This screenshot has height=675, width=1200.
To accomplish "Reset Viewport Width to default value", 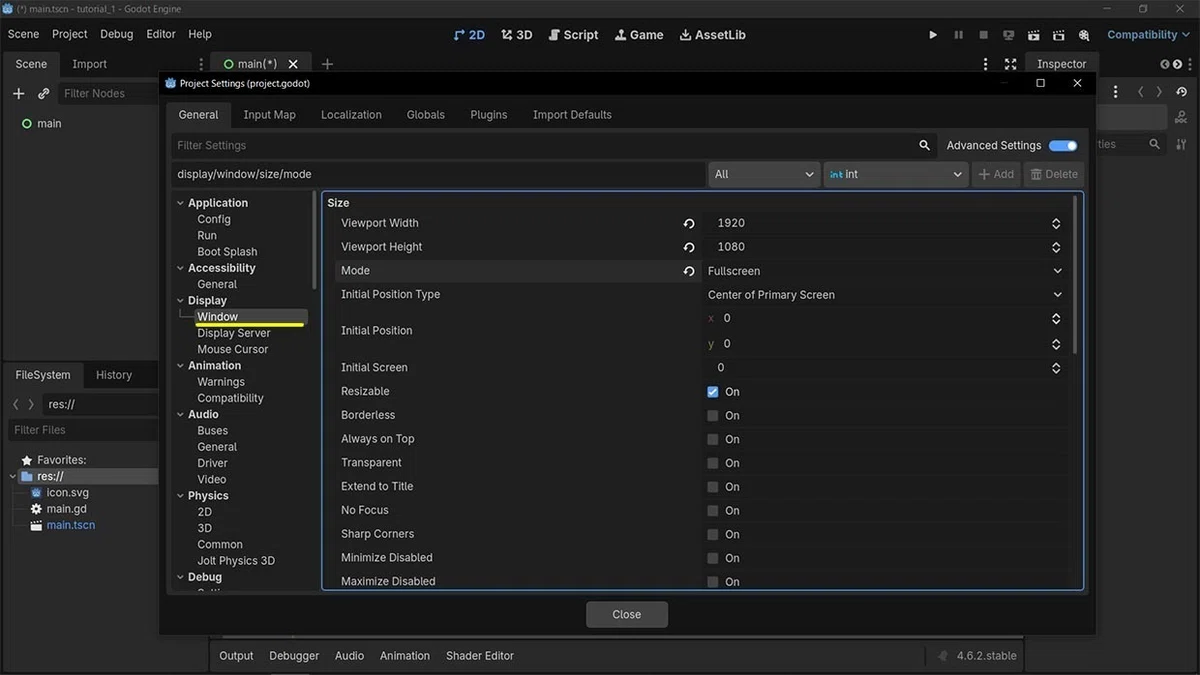I will [689, 224].
